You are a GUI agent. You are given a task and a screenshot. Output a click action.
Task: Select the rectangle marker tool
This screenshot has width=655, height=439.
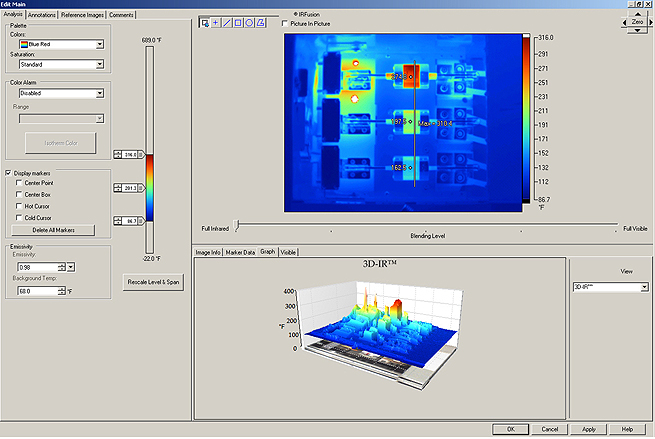click(x=238, y=23)
